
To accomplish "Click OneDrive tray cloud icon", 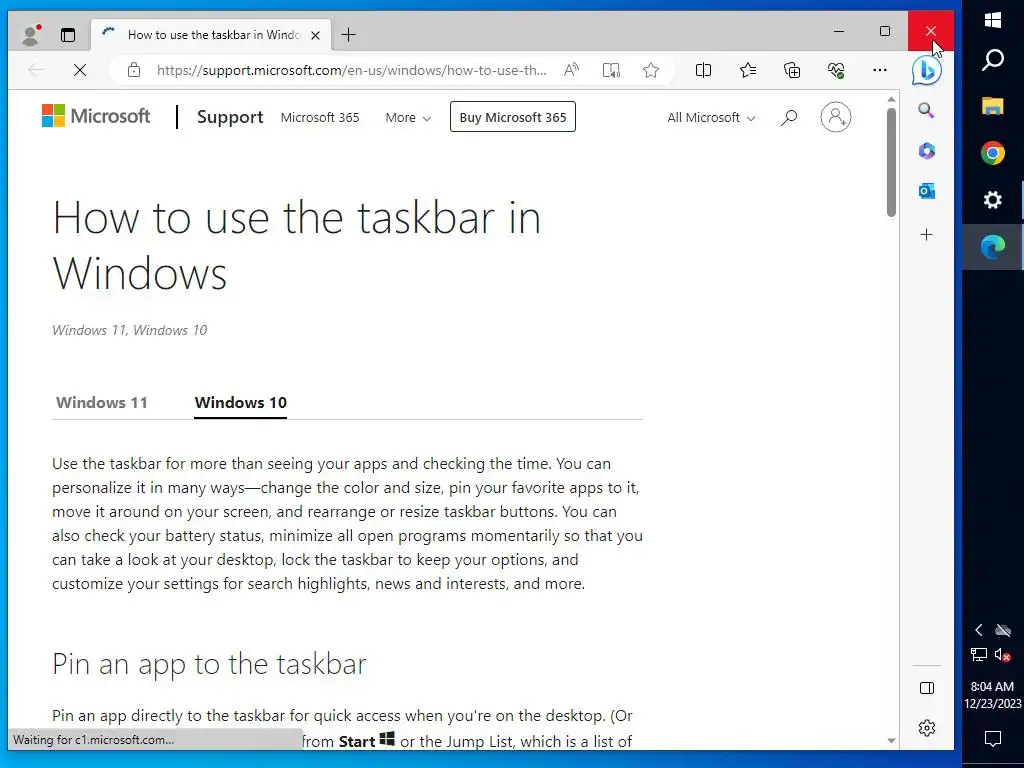I will [1003, 630].
